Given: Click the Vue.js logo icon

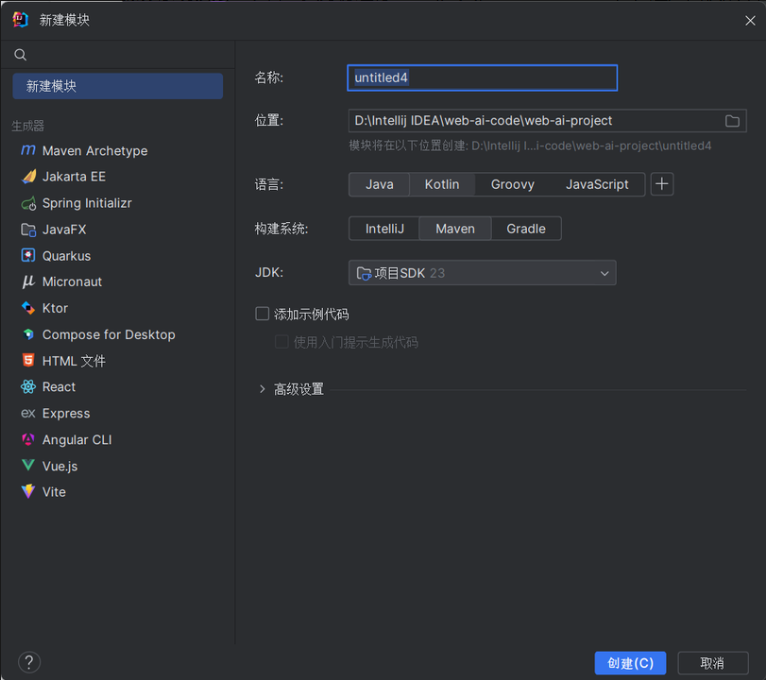Looking at the screenshot, I should click(28, 465).
